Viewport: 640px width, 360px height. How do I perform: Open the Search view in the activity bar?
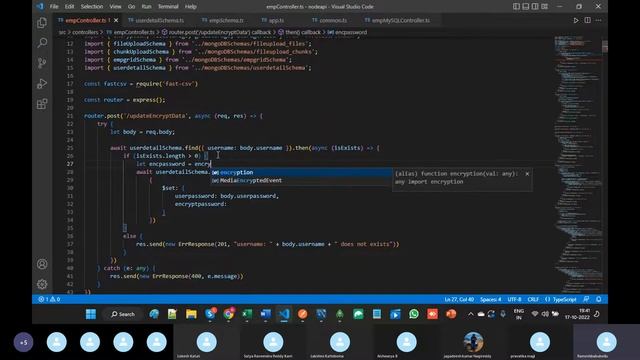click(42, 42)
